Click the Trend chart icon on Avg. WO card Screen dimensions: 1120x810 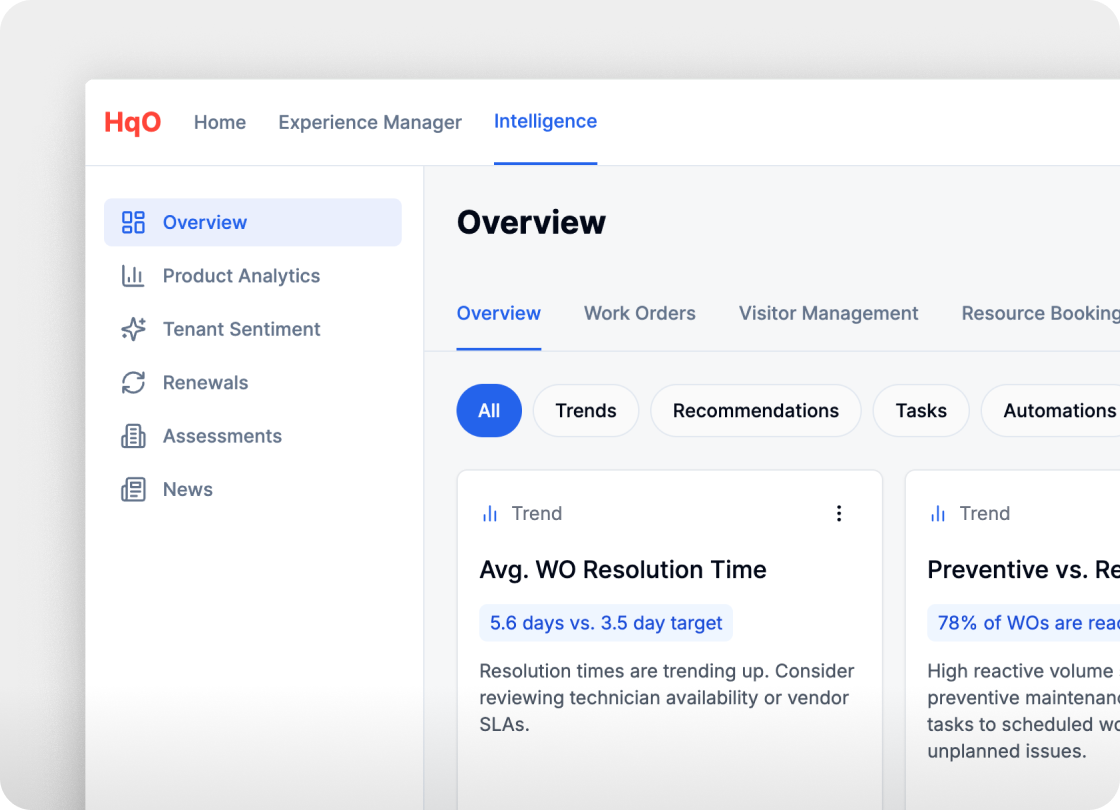(490, 514)
